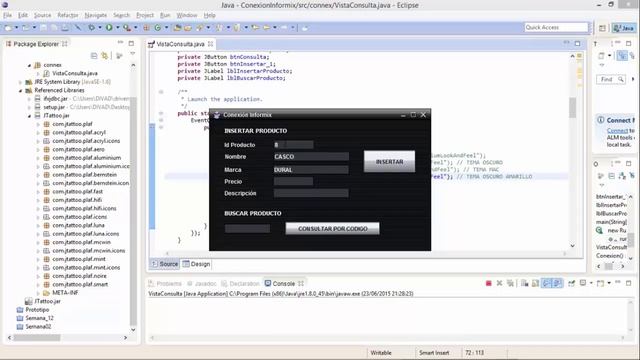This screenshot has width=640, height=360.
Task: Select the Declaration tab
Action: [x=240, y=283]
